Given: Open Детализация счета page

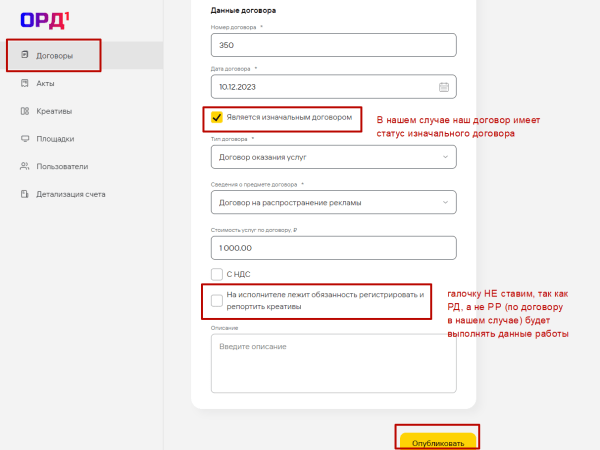Looking at the screenshot, I should pos(70,194).
